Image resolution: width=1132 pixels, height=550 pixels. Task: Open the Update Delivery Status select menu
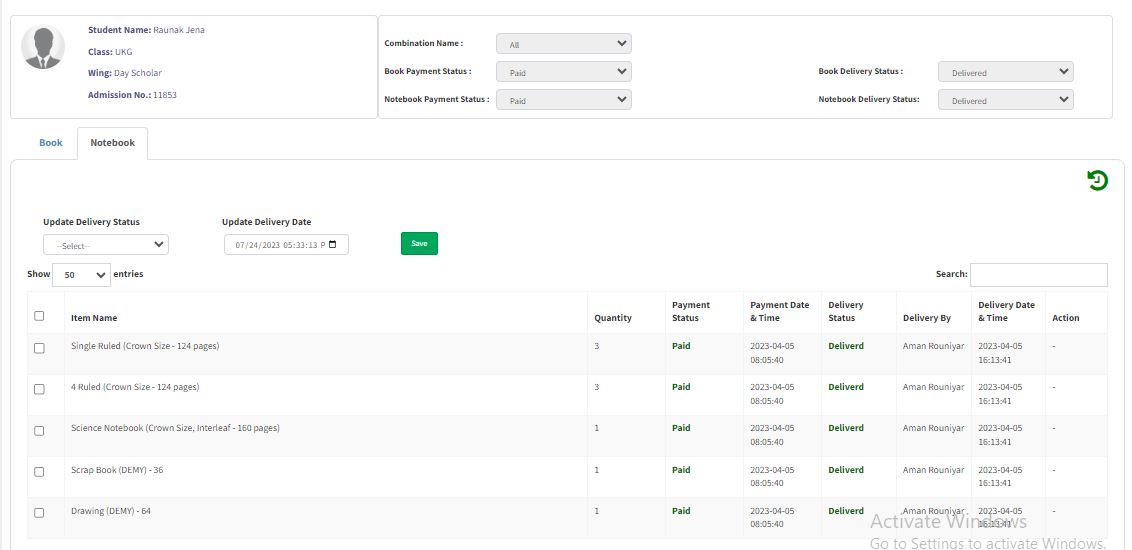coord(106,245)
